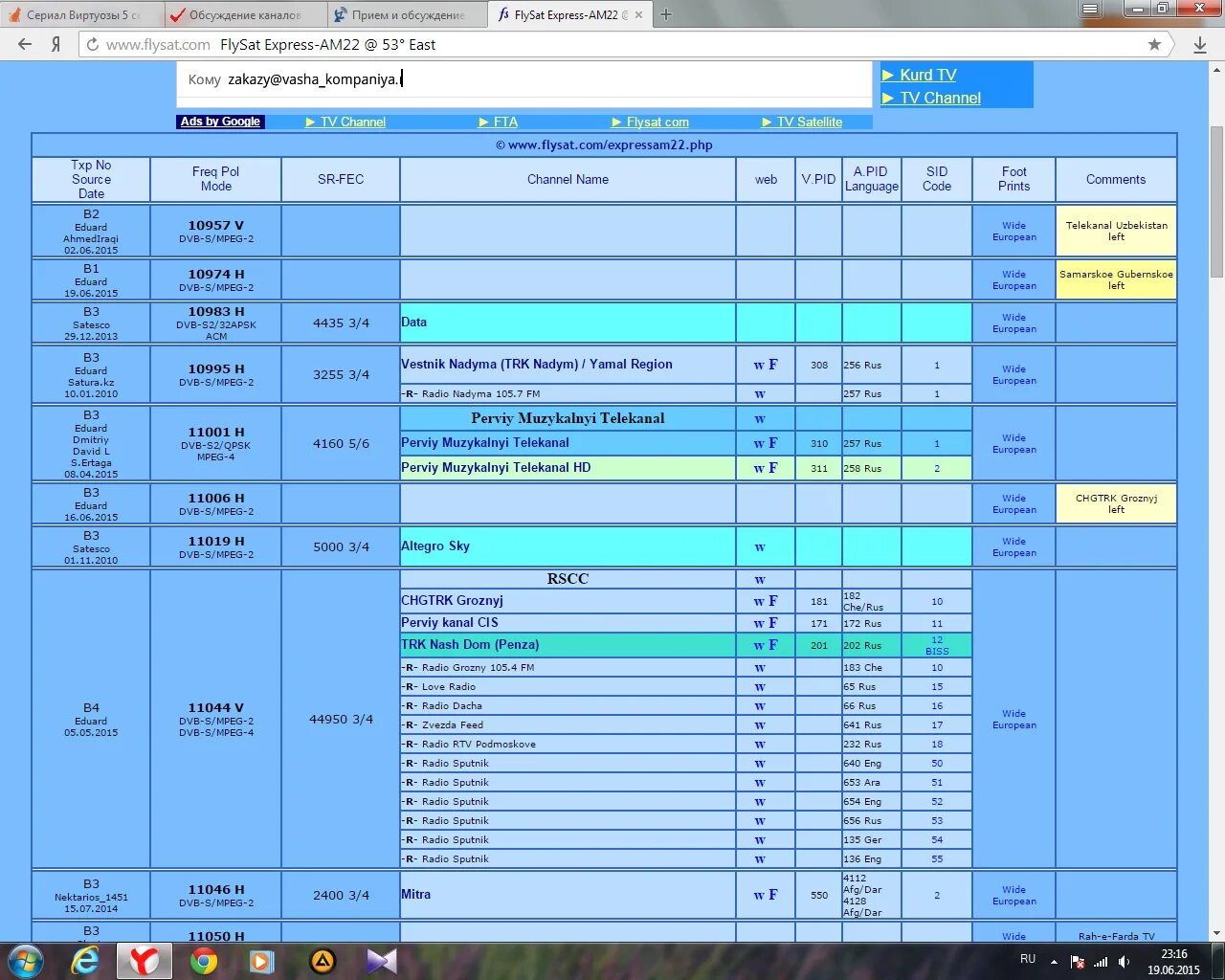Screen dimensions: 1225x980
Task: Open the Yandex home button
Action: pos(56,44)
